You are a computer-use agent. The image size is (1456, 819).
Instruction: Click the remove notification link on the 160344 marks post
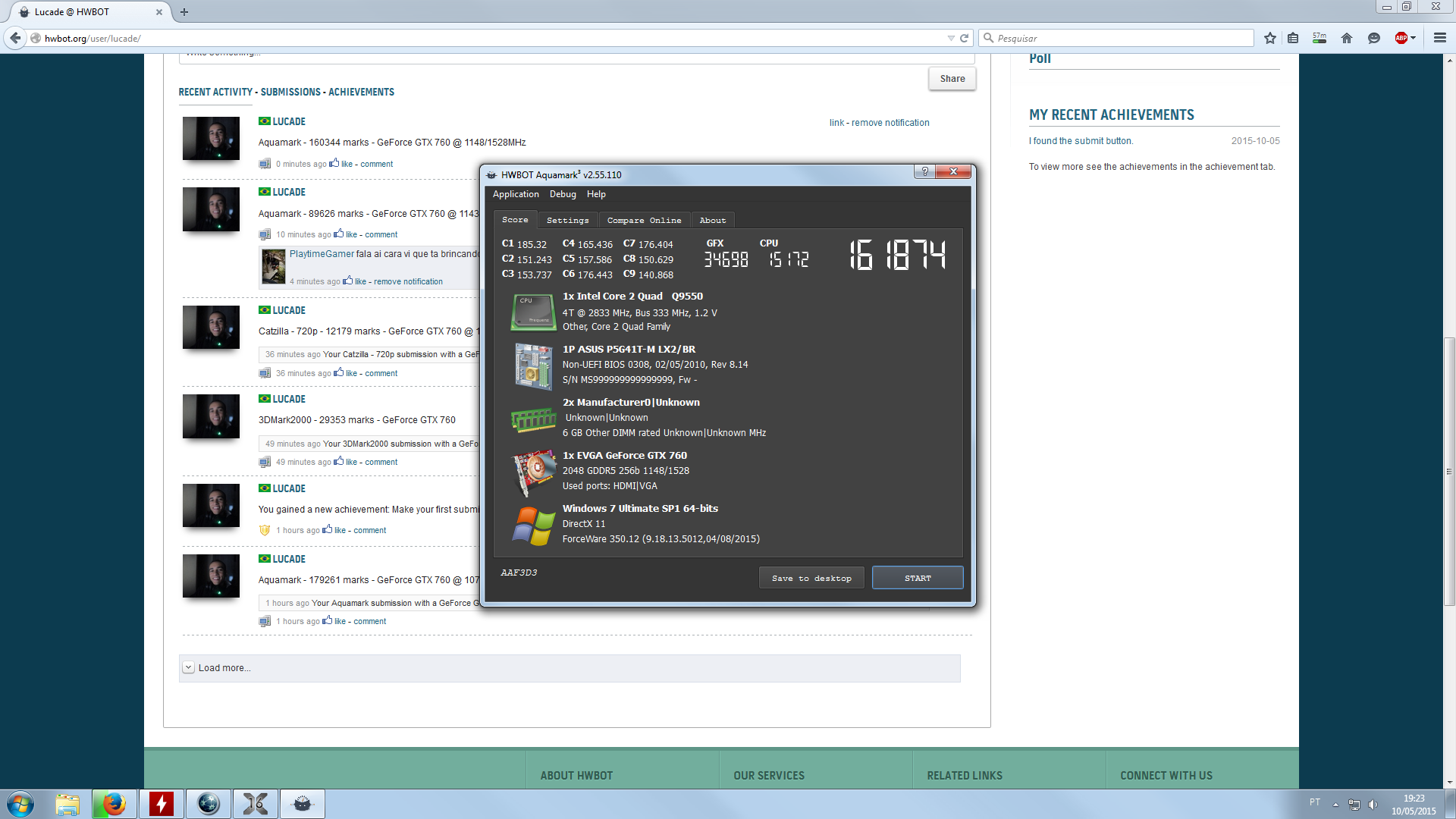coord(890,123)
